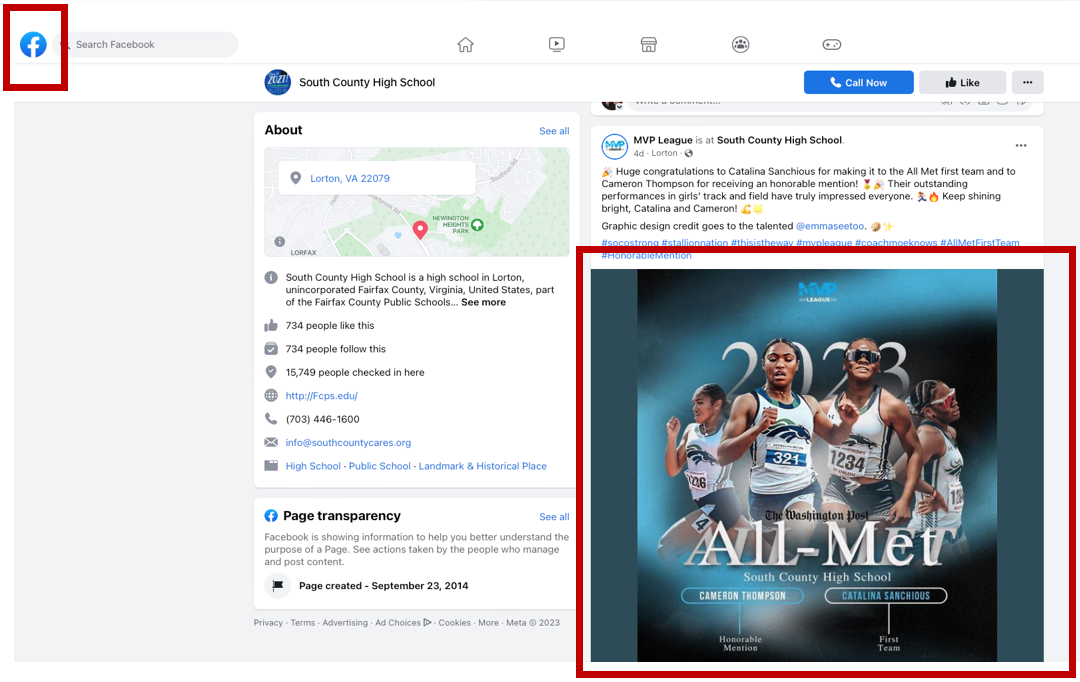Click the #AllMetFirstTeam hashtag
1080x682 pixels.
(979, 243)
